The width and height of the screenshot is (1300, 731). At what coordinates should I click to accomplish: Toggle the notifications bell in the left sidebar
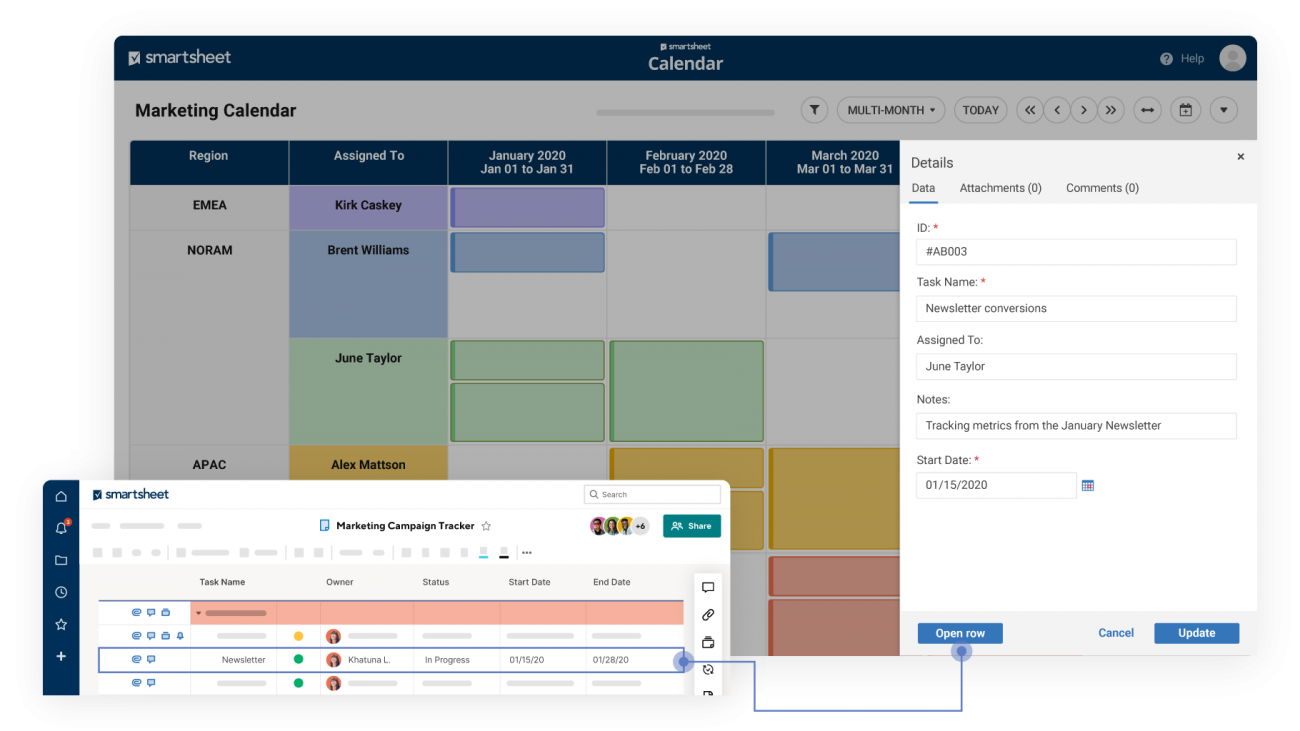(60, 527)
